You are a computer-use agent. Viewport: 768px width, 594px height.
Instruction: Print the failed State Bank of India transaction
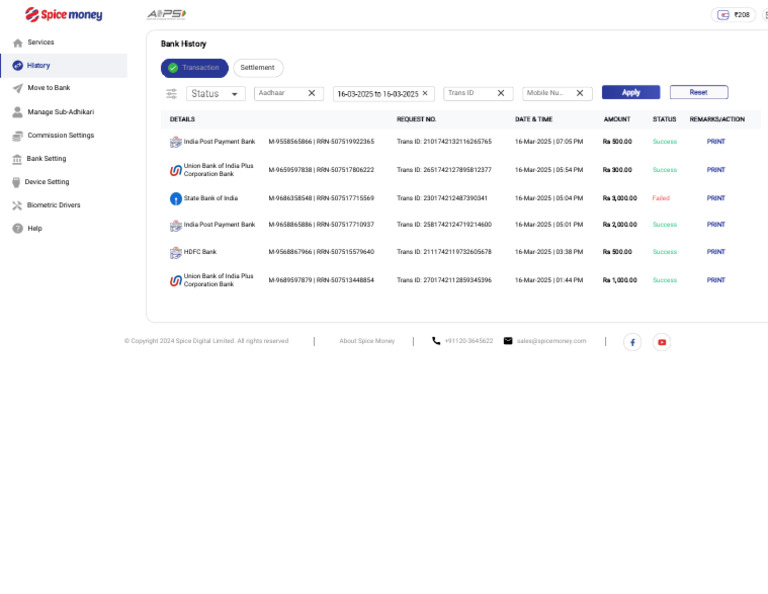click(716, 198)
